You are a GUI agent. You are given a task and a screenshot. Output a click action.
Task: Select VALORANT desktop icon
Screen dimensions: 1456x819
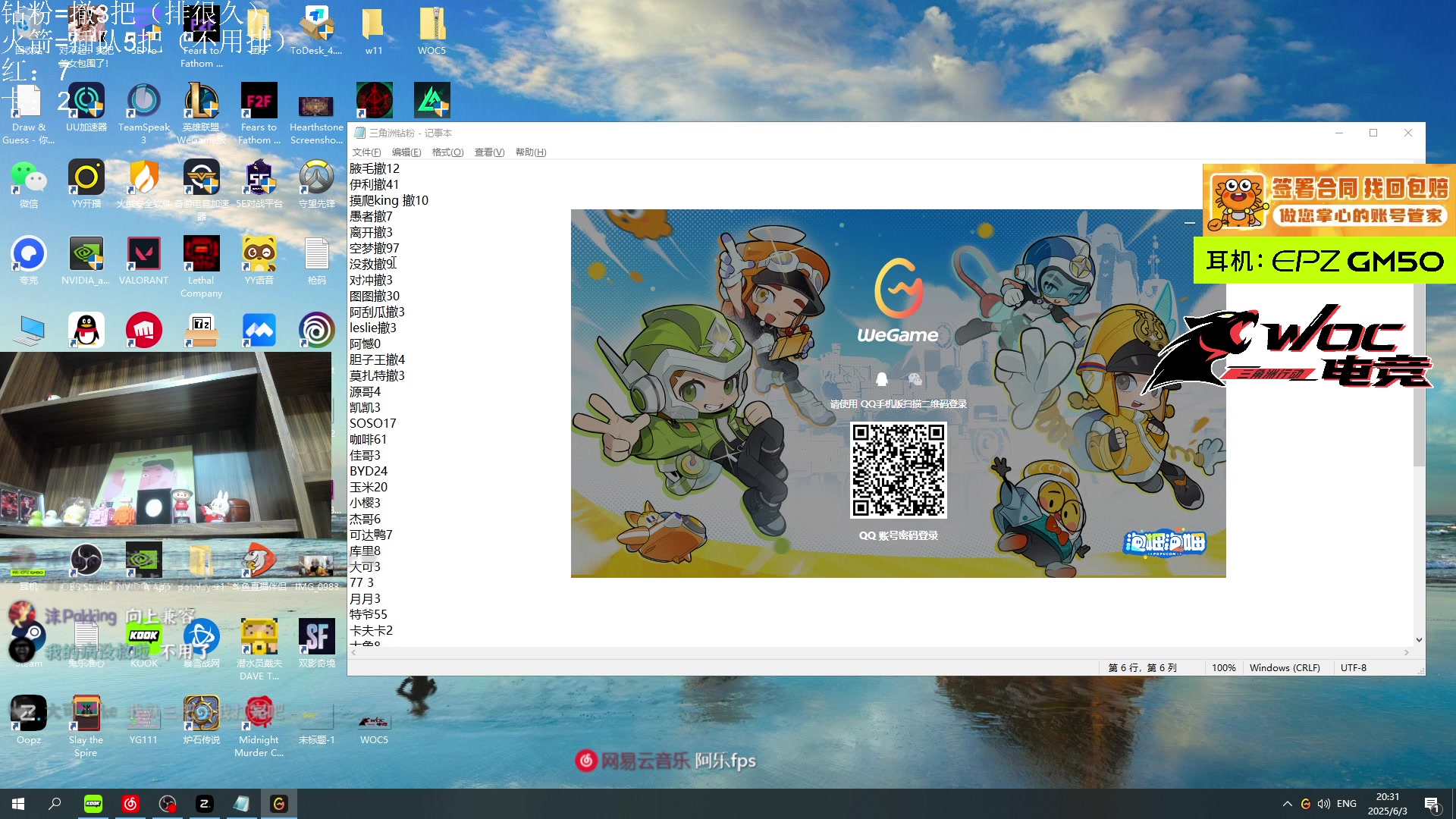143,261
